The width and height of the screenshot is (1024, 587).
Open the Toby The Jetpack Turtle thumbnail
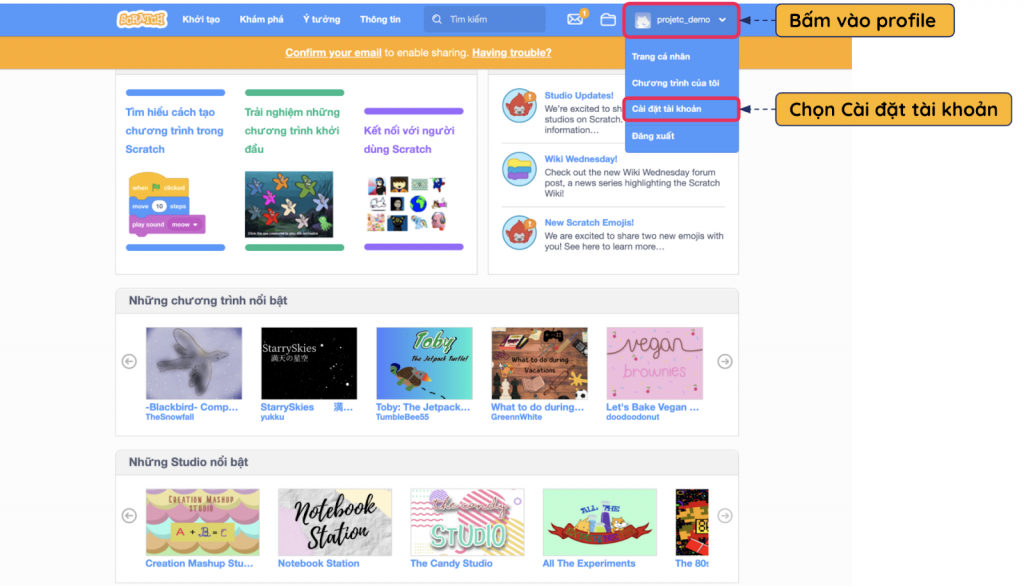pos(424,363)
